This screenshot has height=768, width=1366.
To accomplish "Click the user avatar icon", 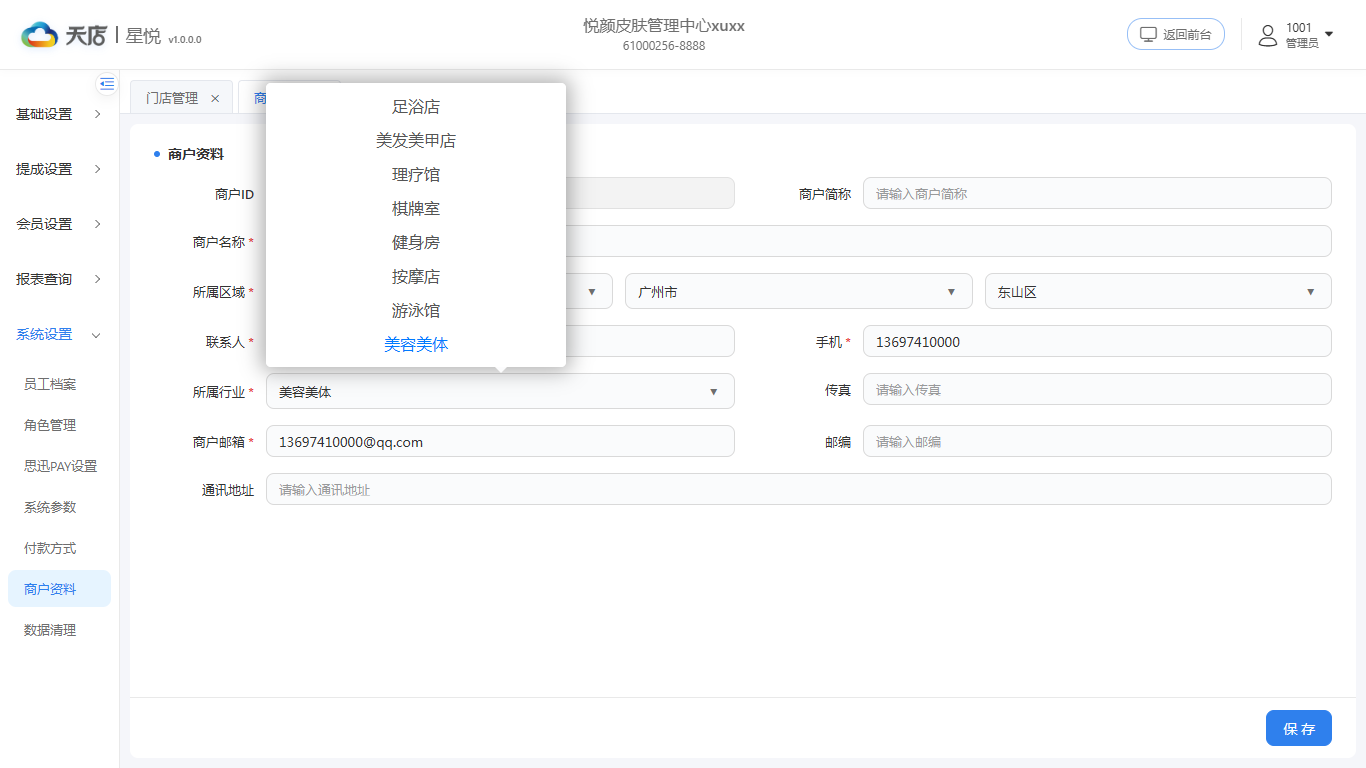I will (x=1268, y=36).
